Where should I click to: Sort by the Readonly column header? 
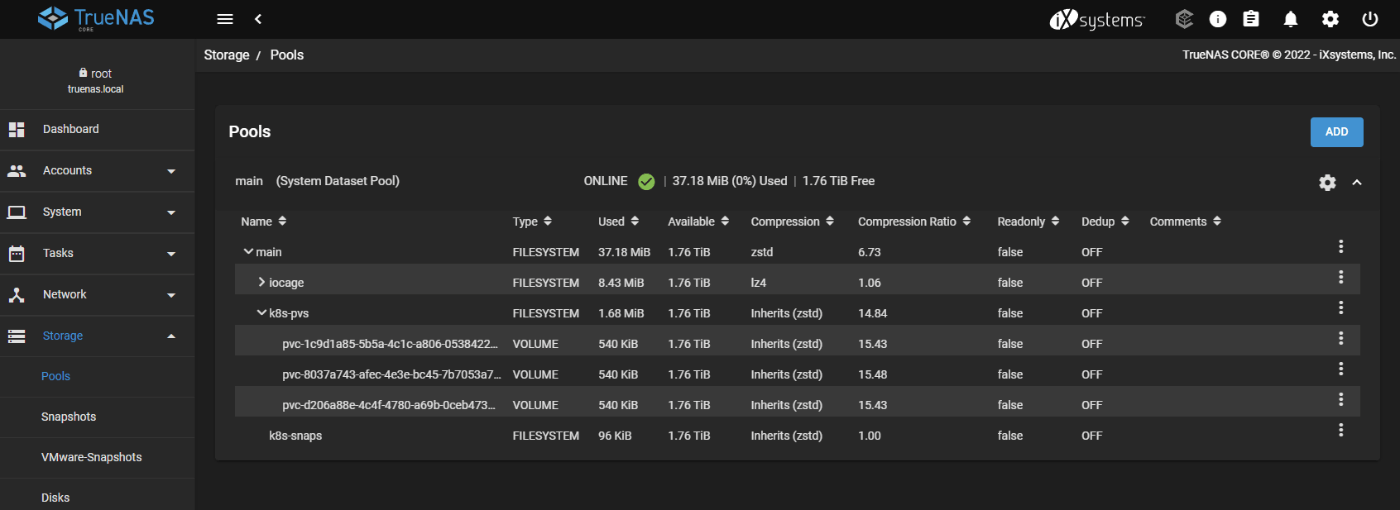click(x=1028, y=221)
